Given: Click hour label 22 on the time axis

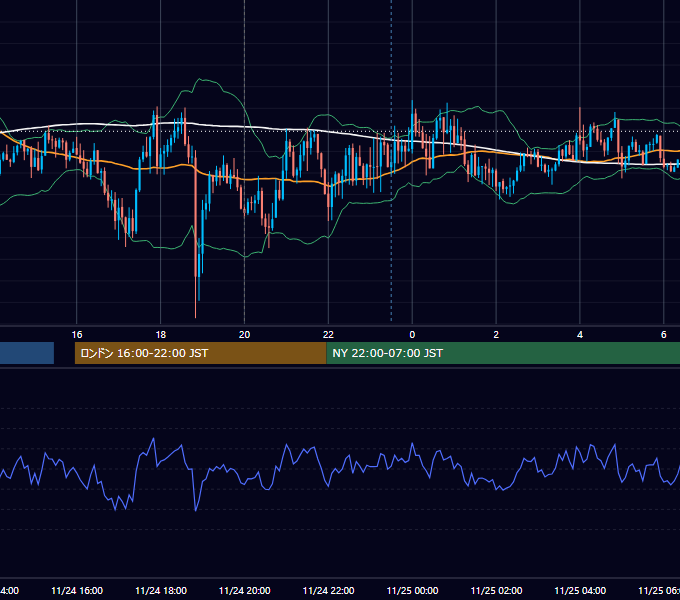Looking at the screenshot, I should click(x=328, y=335).
